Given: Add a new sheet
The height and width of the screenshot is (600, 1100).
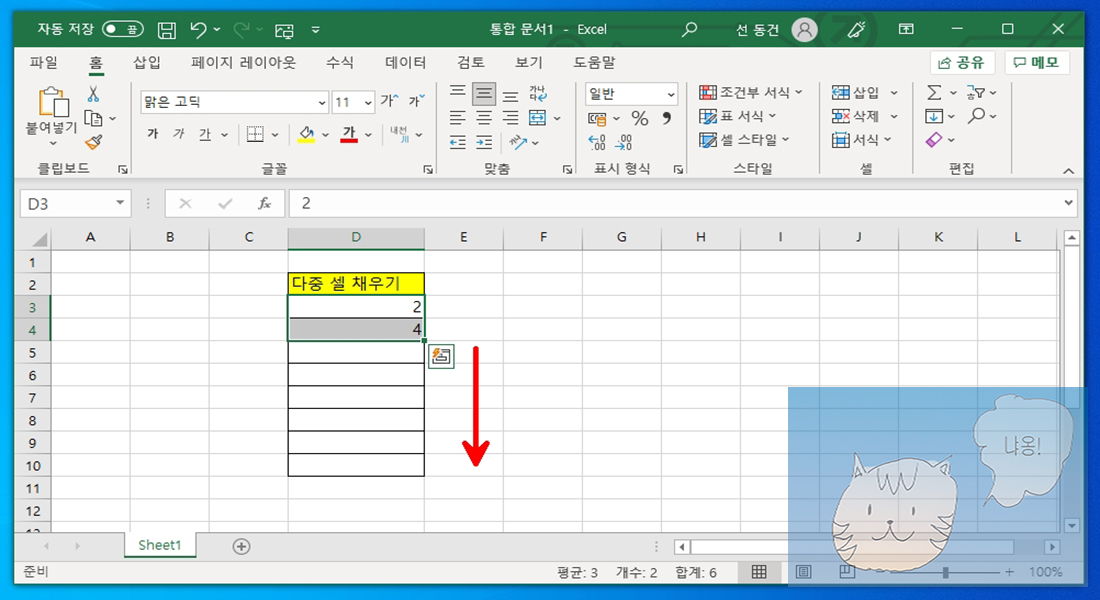Looking at the screenshot, I should click(x=241, y=546).
